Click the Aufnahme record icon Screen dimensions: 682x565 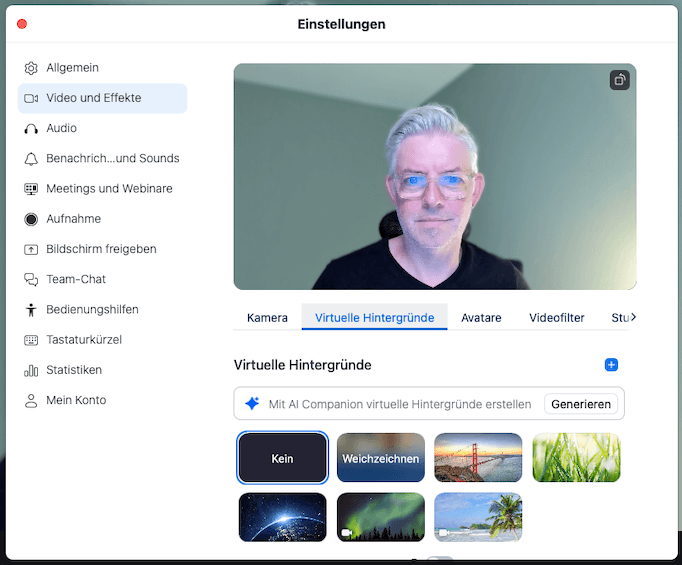31,219
